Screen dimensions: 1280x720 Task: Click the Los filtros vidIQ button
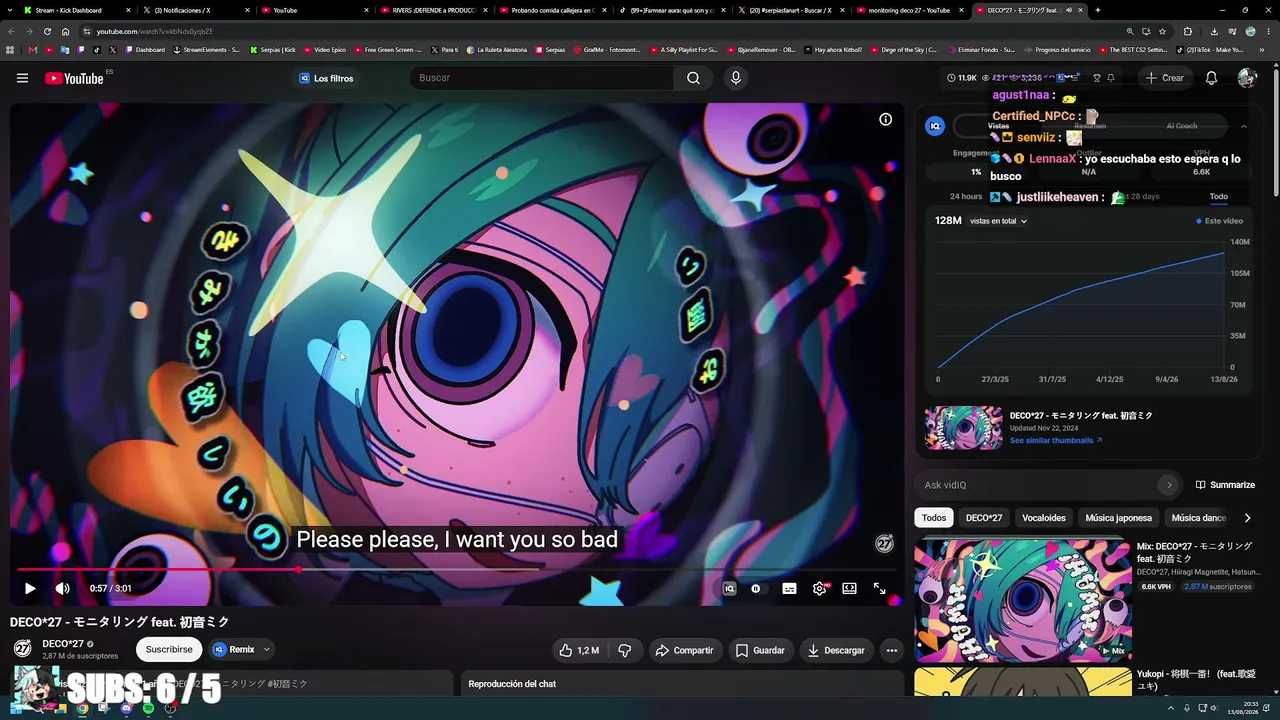326,78
